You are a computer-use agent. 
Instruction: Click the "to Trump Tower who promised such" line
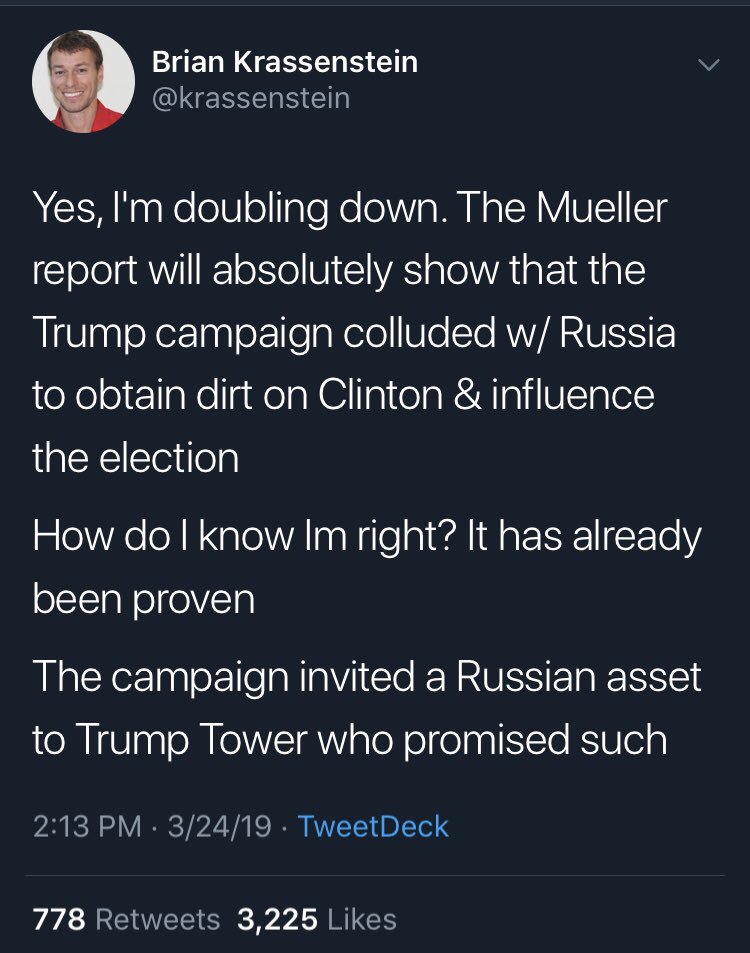349,740
